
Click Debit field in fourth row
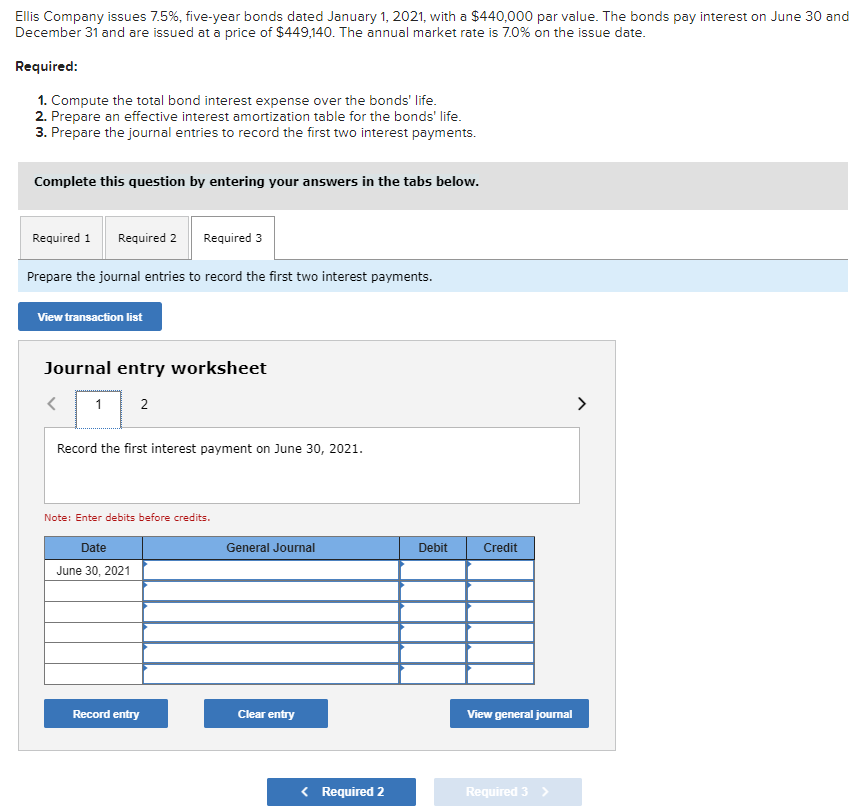pos(433,633)
